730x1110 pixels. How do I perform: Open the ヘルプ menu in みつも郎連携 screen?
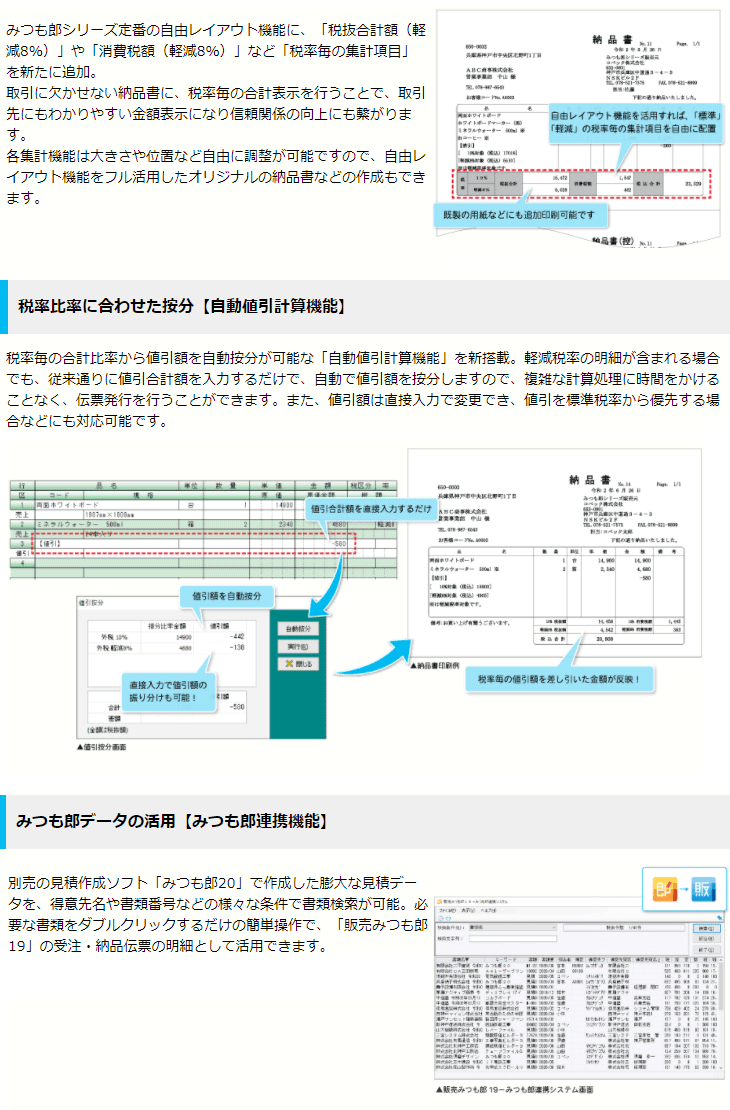pos(489,910)
